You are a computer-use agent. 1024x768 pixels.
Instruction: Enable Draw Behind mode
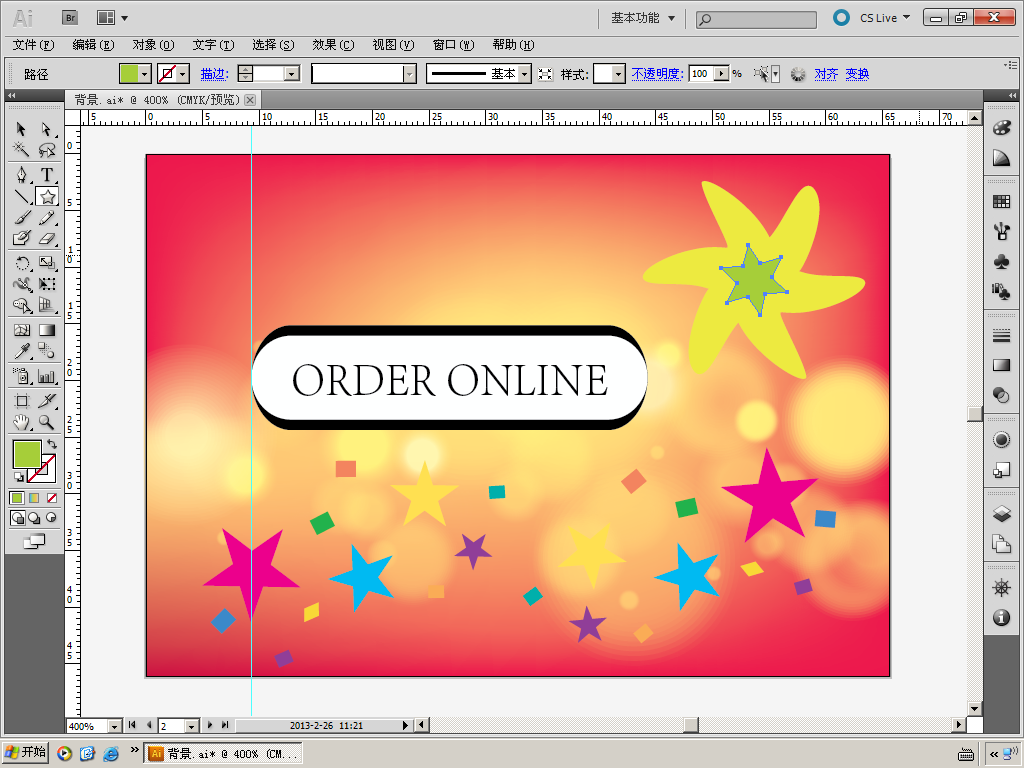tap(34, 518)
